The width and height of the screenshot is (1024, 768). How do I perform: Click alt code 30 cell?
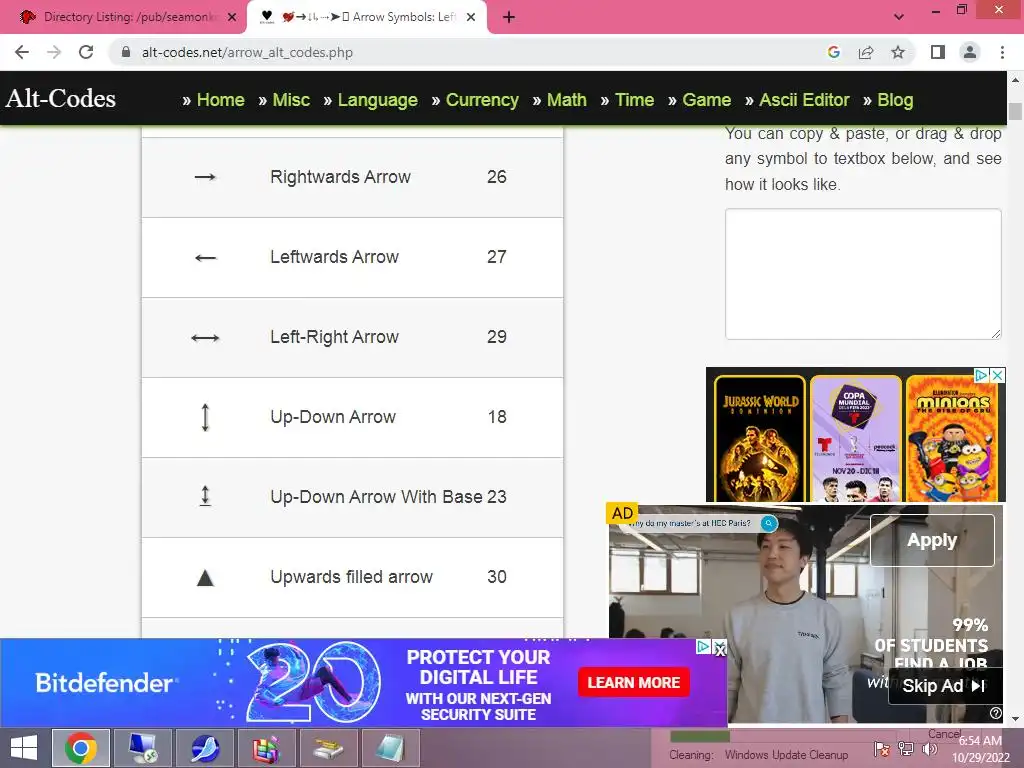click(x=497, y=577)
